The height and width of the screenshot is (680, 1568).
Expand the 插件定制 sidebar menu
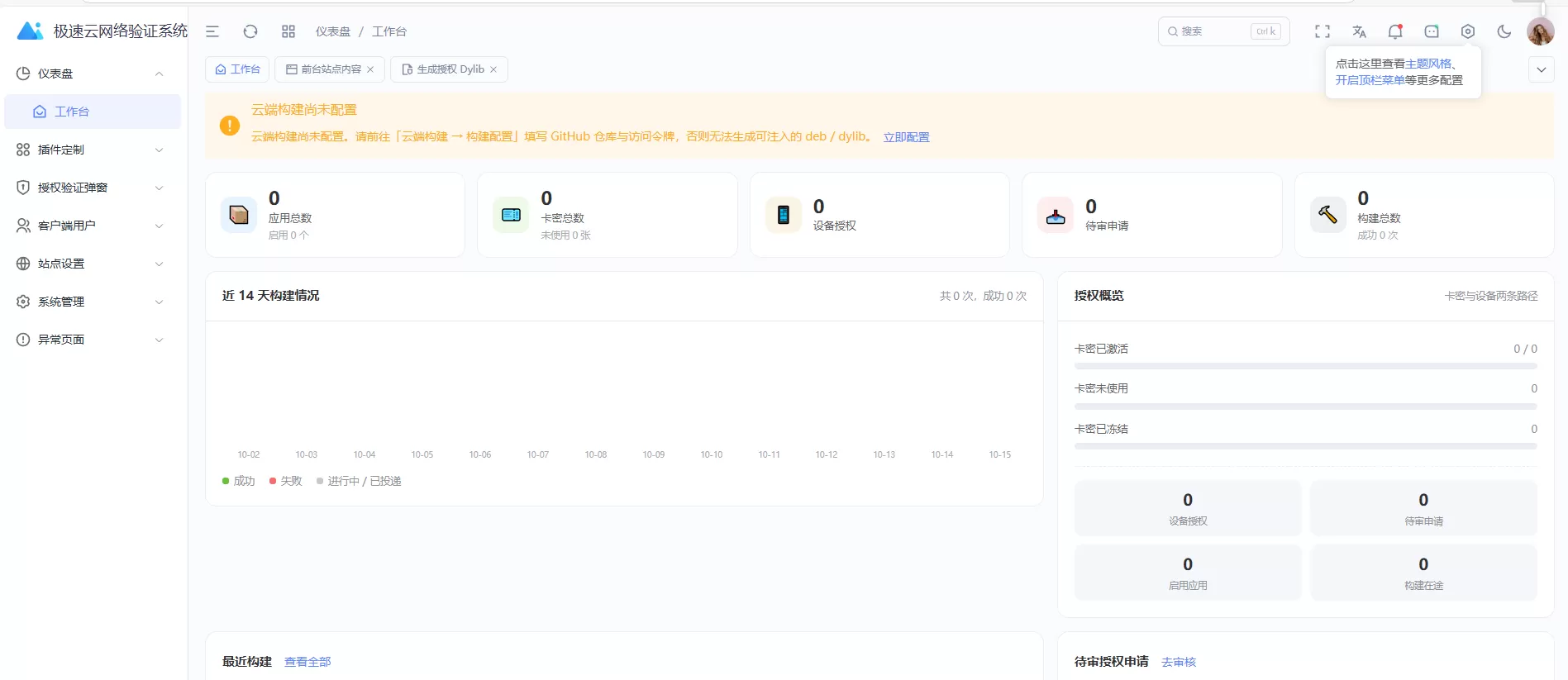click(91, 150)
